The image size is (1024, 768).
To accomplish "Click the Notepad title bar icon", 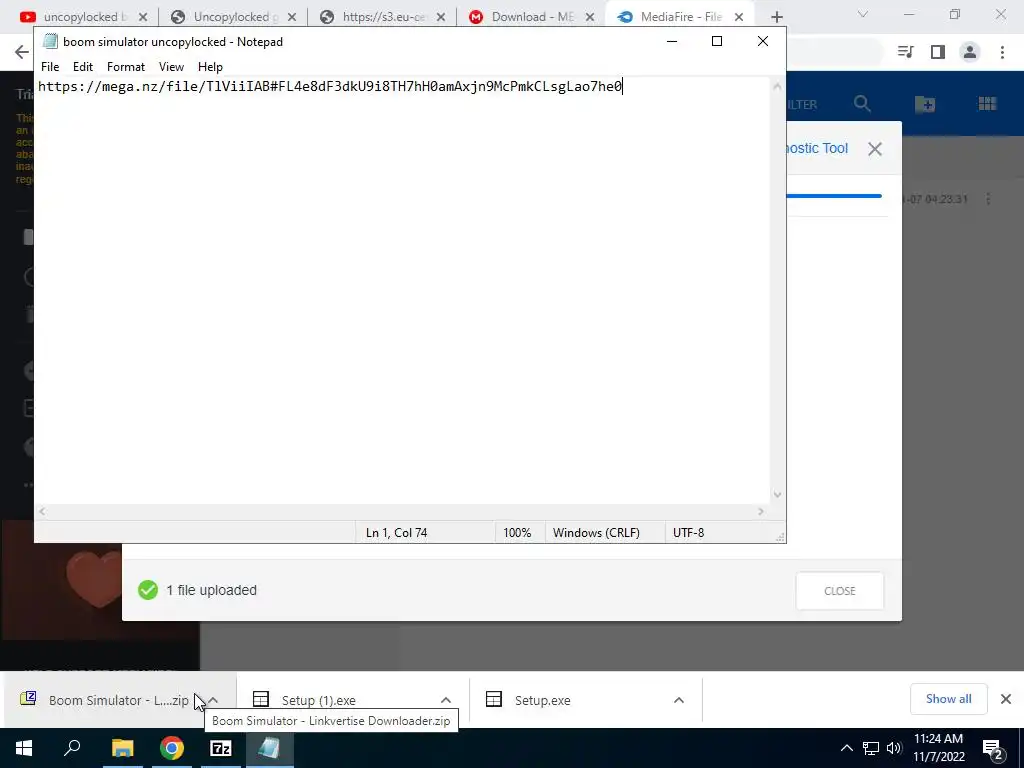I will pos(50,41).
